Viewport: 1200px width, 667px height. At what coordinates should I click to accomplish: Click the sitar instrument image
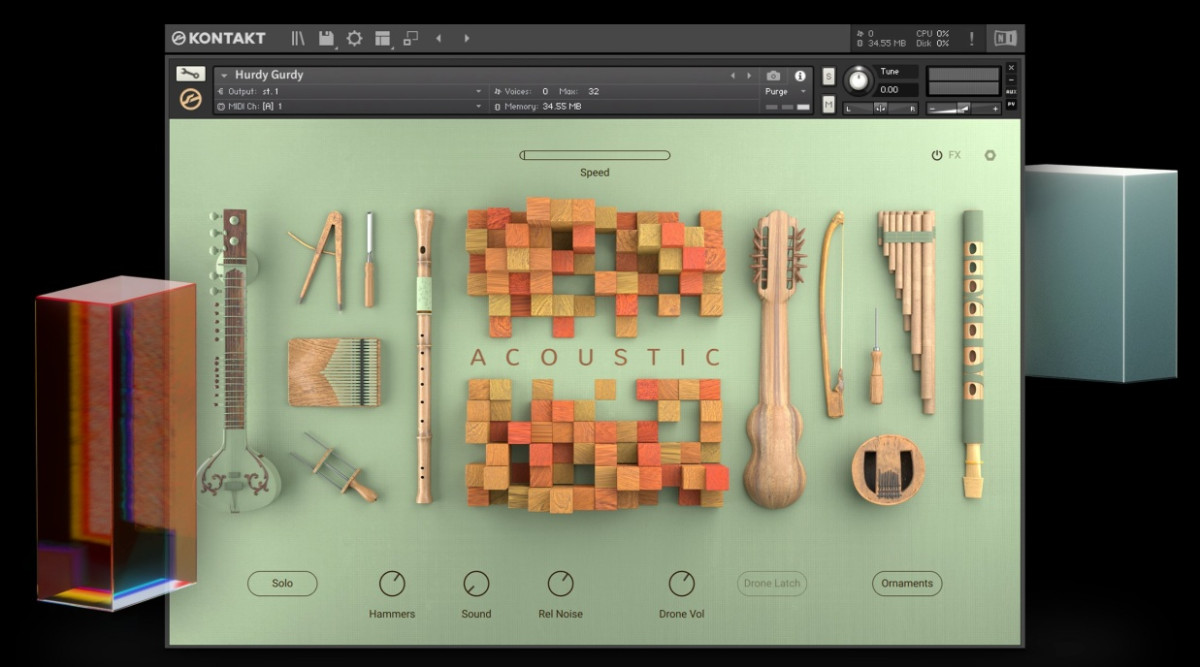pyautogui.click(x=237, y=360)
